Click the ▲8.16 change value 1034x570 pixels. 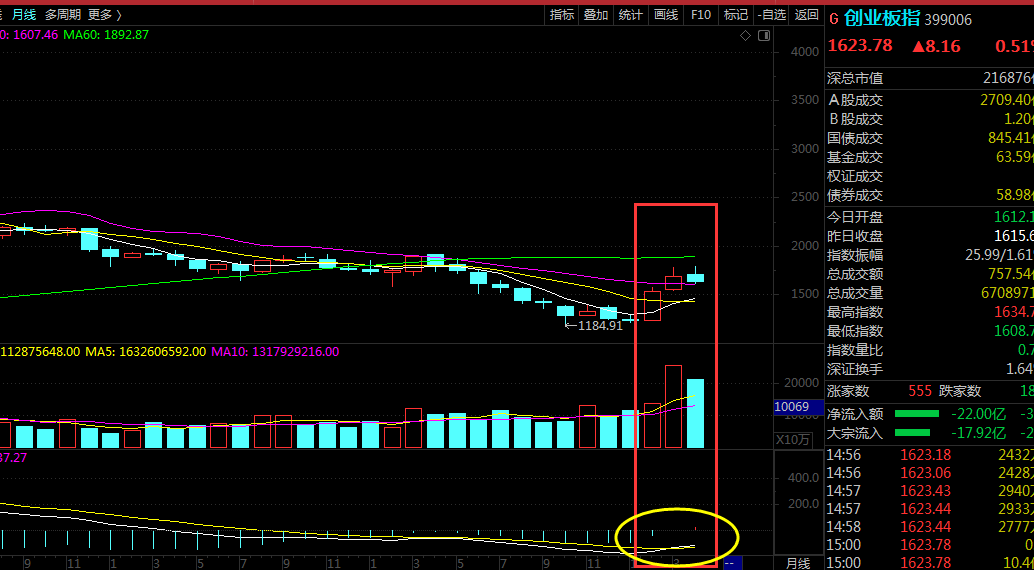(936, 46)
